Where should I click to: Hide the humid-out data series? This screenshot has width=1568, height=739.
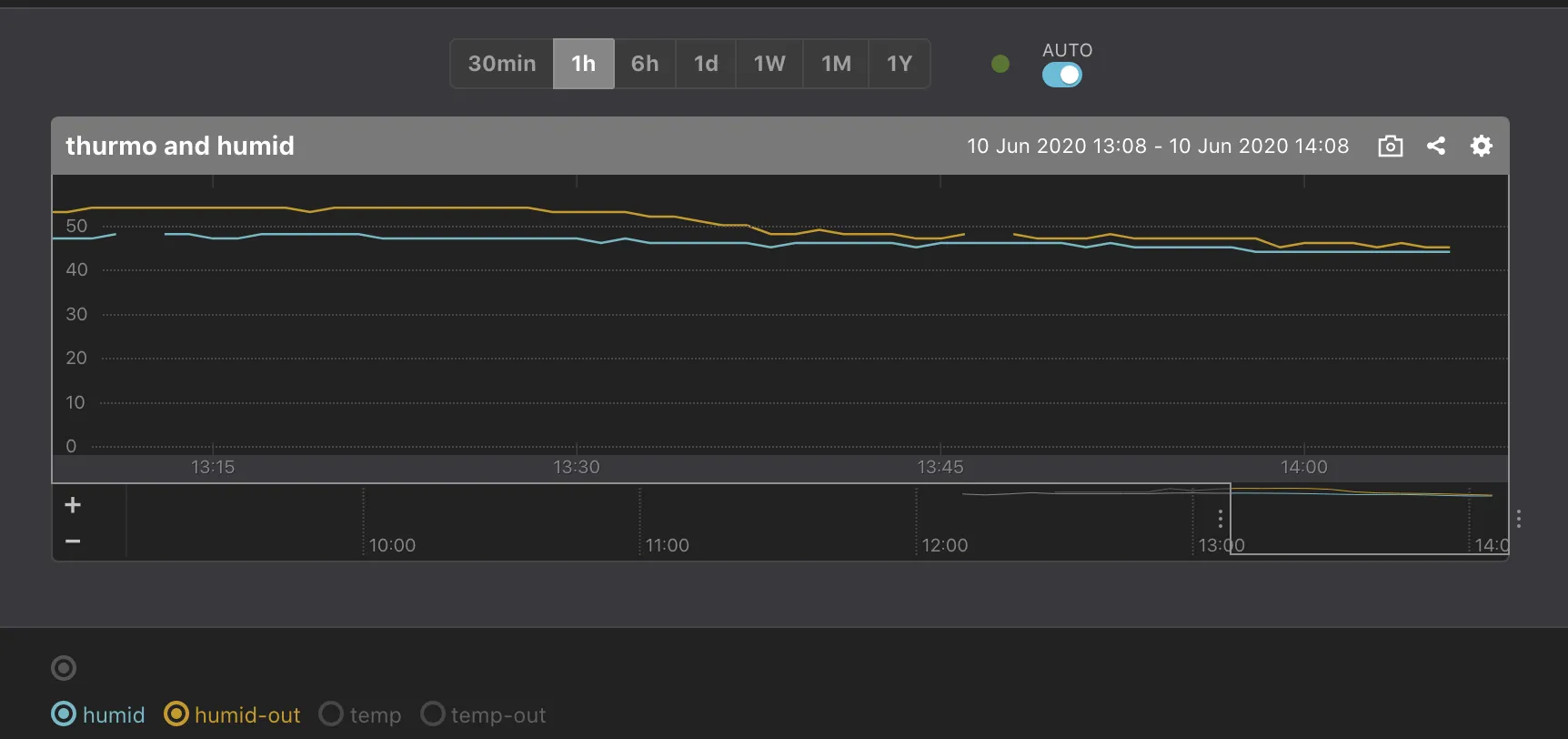(176, 714)
